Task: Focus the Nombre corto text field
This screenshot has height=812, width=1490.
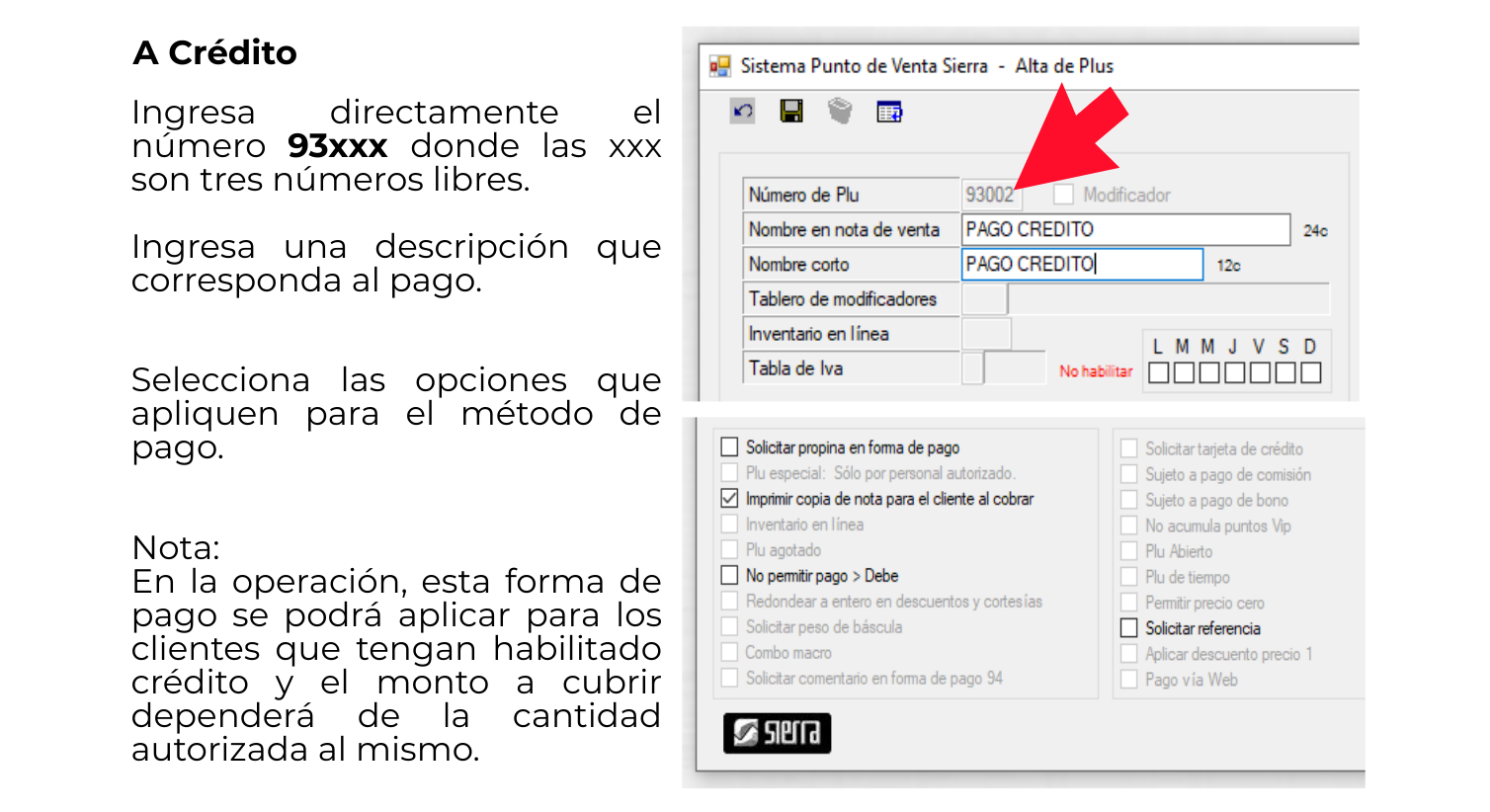Action: [1082, 265]
